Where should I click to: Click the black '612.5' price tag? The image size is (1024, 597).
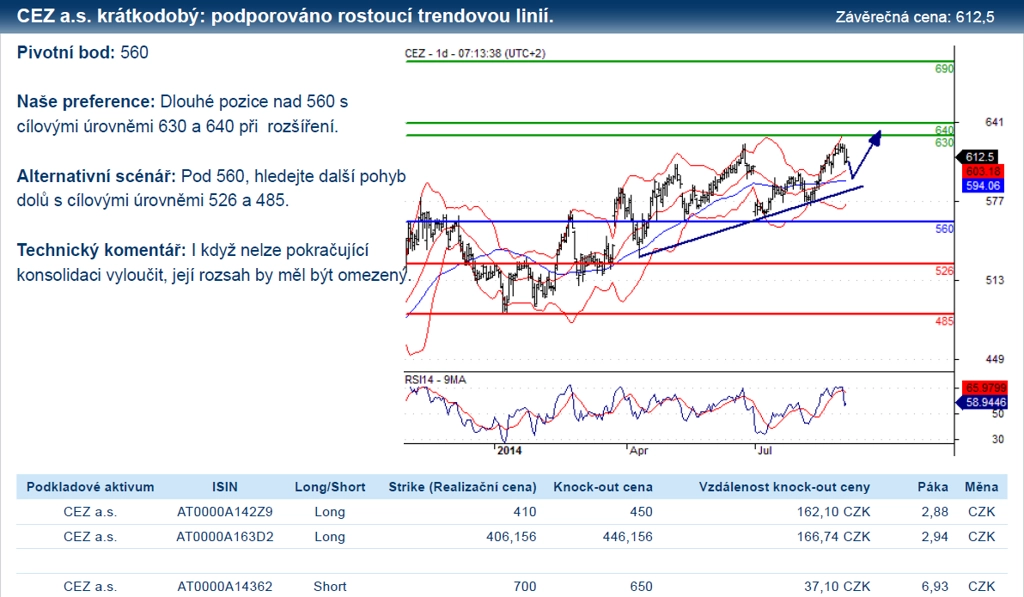click(x=978, y=157)
